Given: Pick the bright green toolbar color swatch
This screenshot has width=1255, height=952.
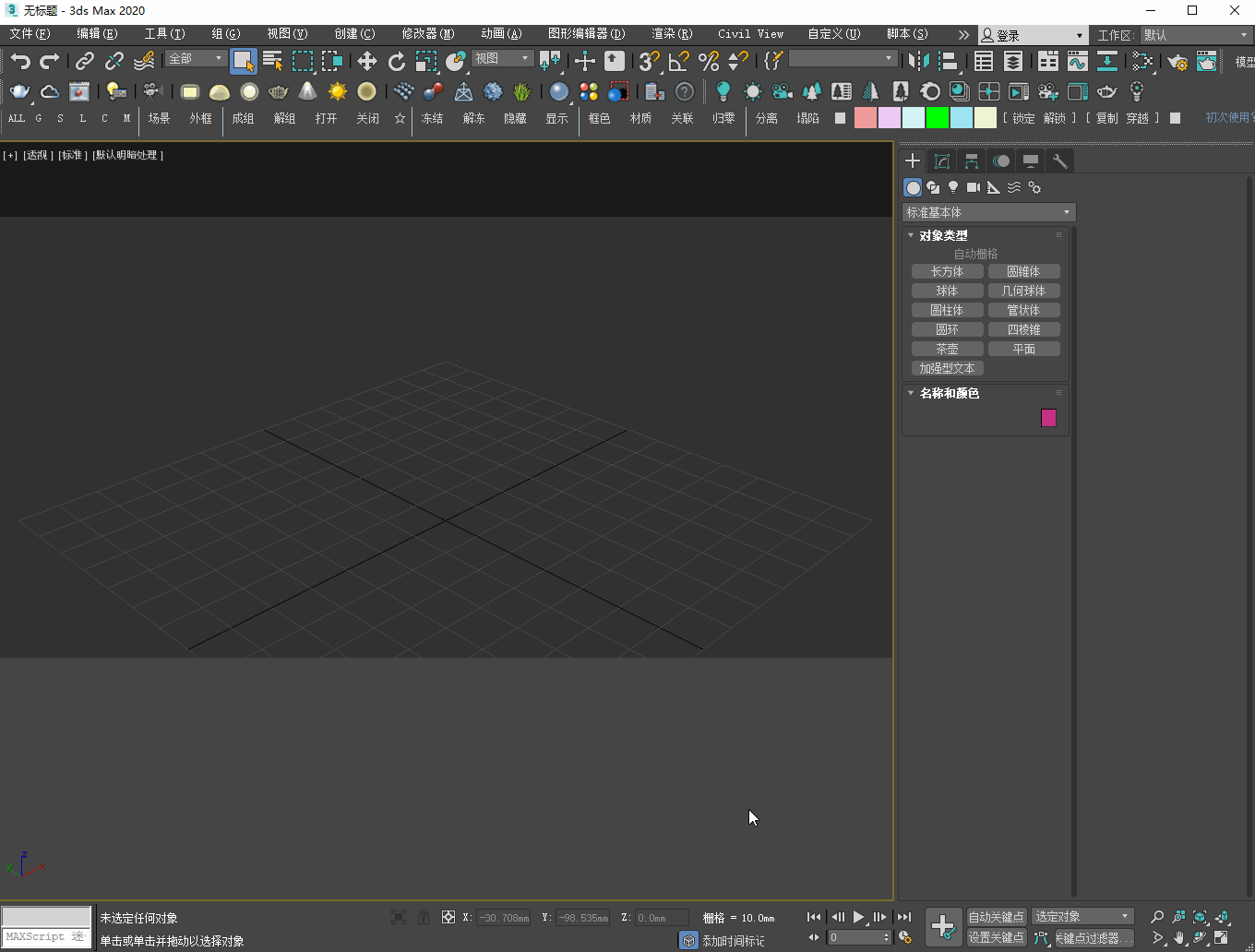Looking at the screenshot, I should [x=938, y=118].
